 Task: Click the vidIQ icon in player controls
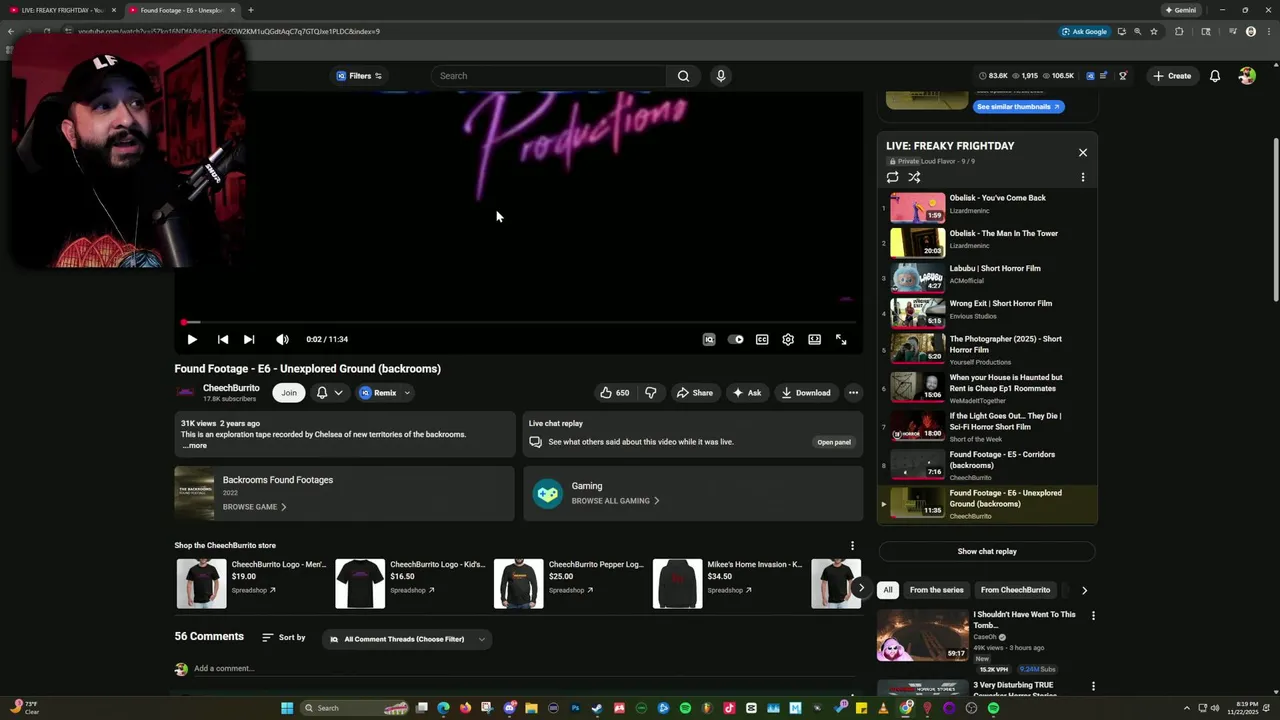[709, 340]
